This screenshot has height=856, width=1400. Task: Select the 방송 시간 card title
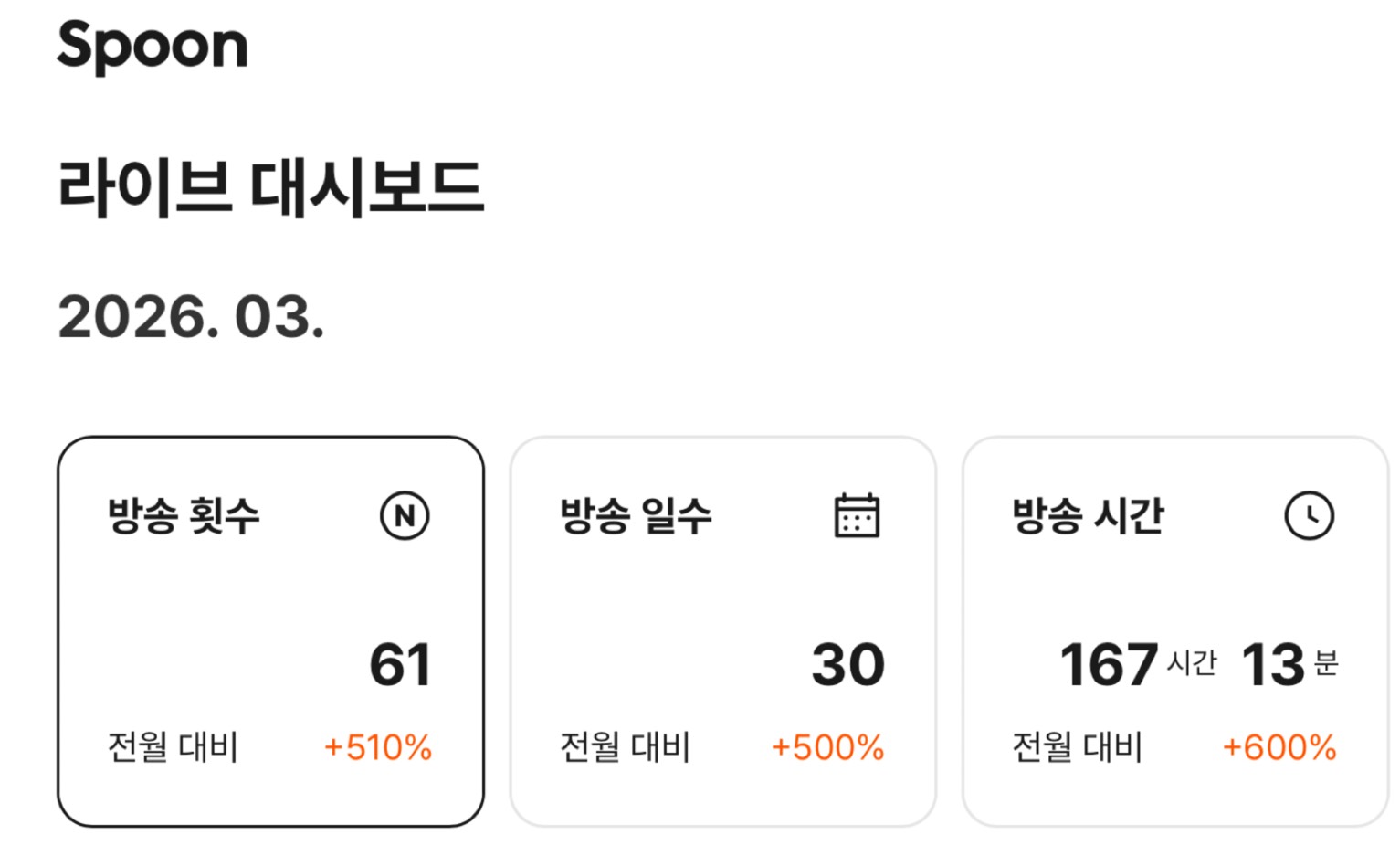1088,515
